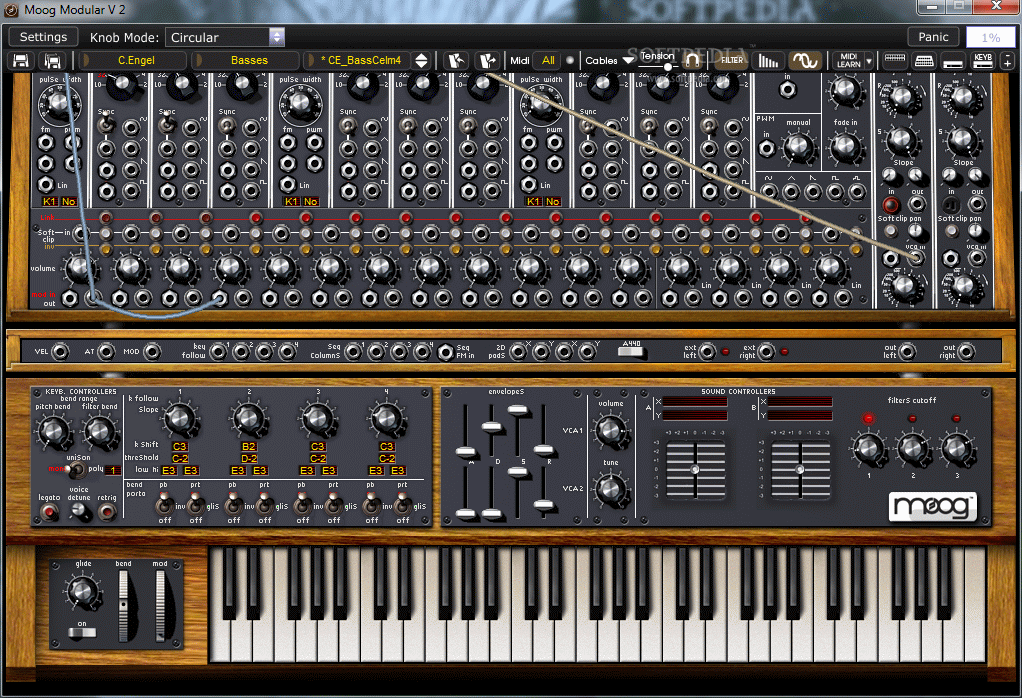Viewport: 1022px width, 698px height.
Task: Click the ext left input jack
Action: click(707, 352)
